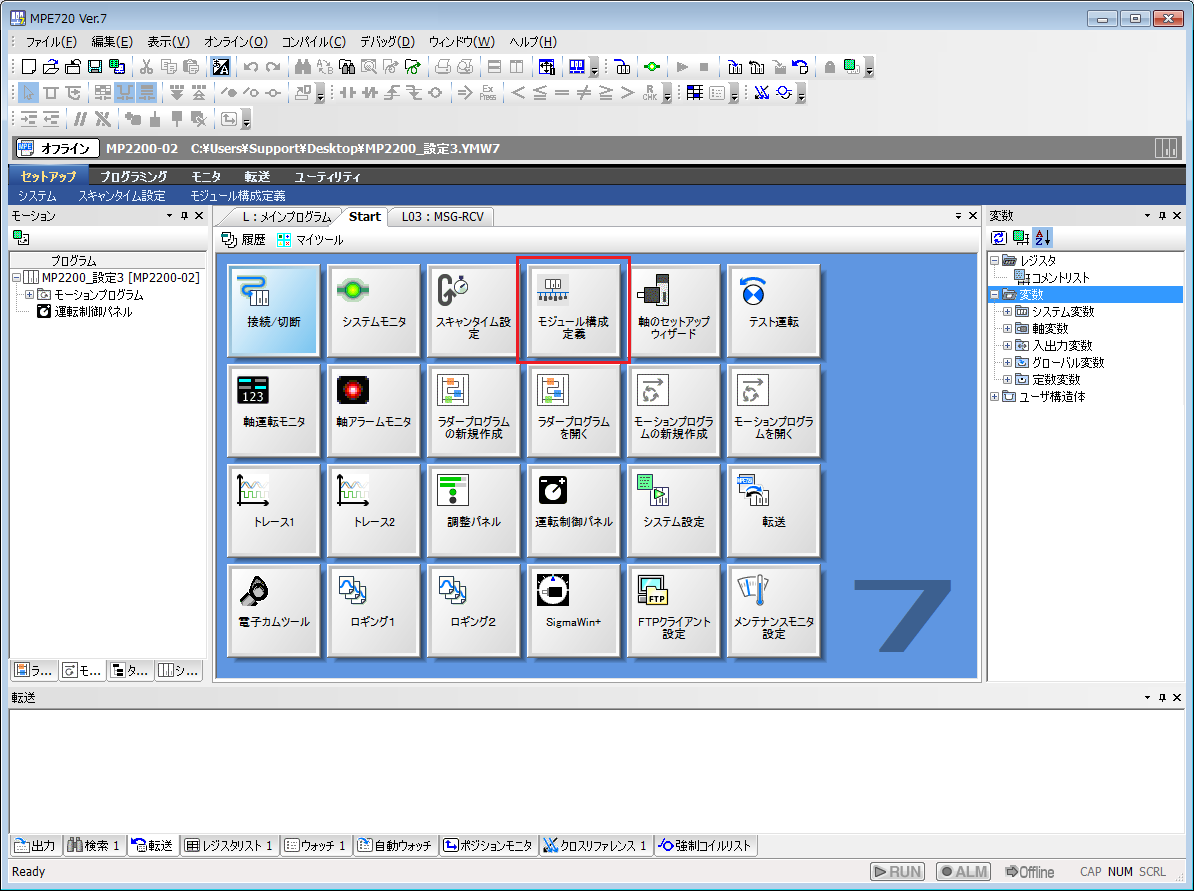Screen dimensions: 1194x891
Task: Click the マイツール button
Action: click(x=310, y=240)
